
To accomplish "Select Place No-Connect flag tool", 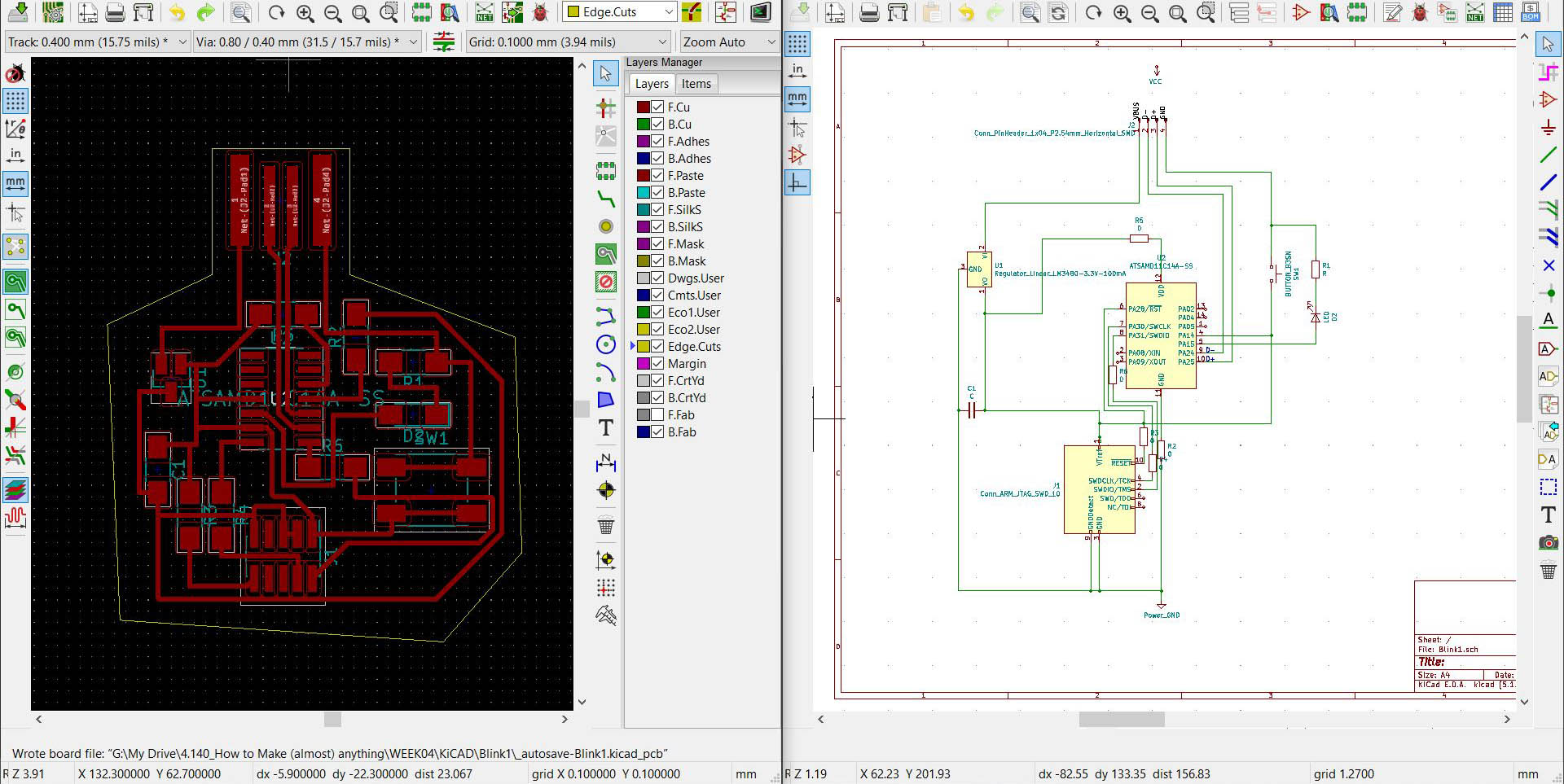I will 1549,265.
